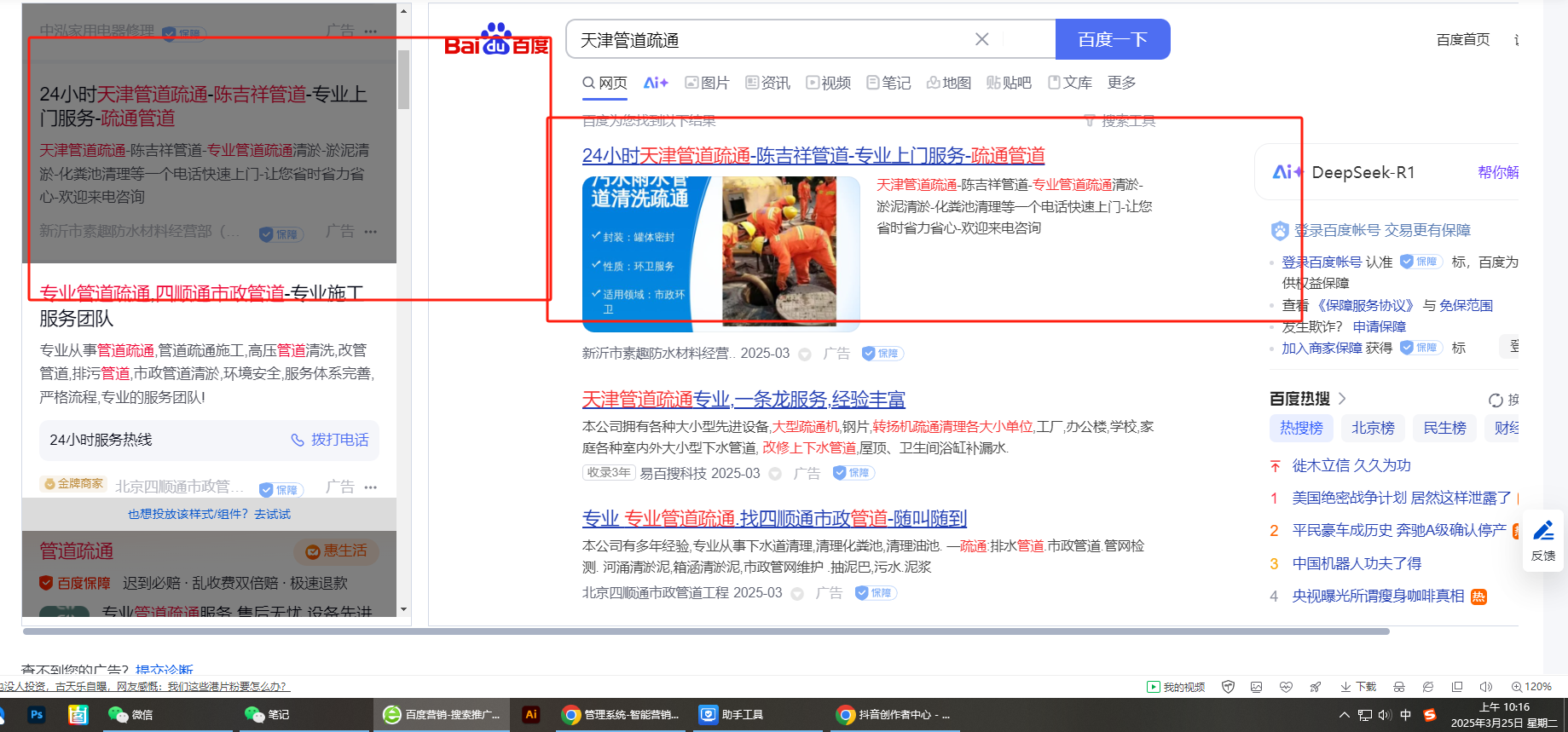The image size is (1568, 732).
Task: Switch to the 视频 tab
Action: tap(829, 83)
